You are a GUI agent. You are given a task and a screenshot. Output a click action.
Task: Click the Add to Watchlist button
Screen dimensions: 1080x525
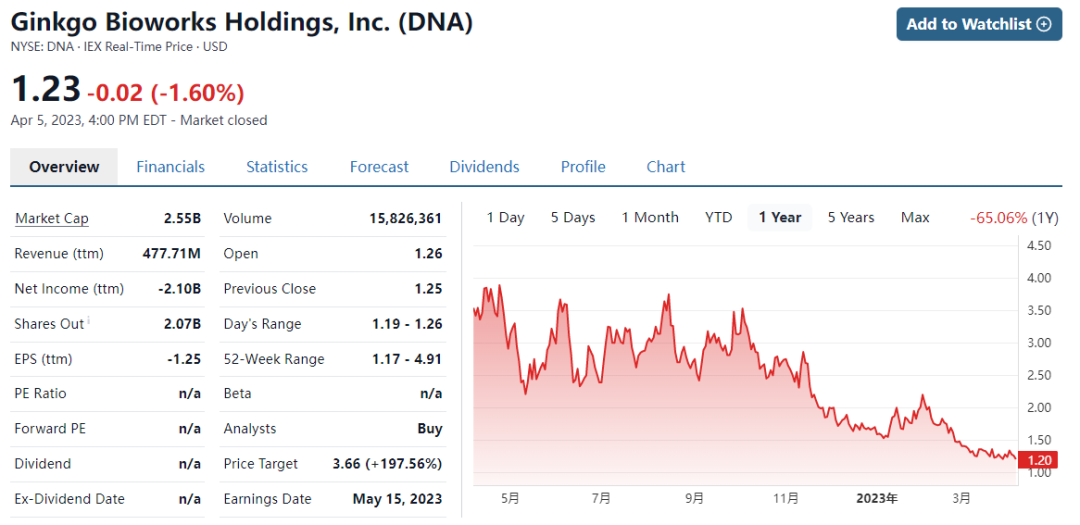[978, 24]
